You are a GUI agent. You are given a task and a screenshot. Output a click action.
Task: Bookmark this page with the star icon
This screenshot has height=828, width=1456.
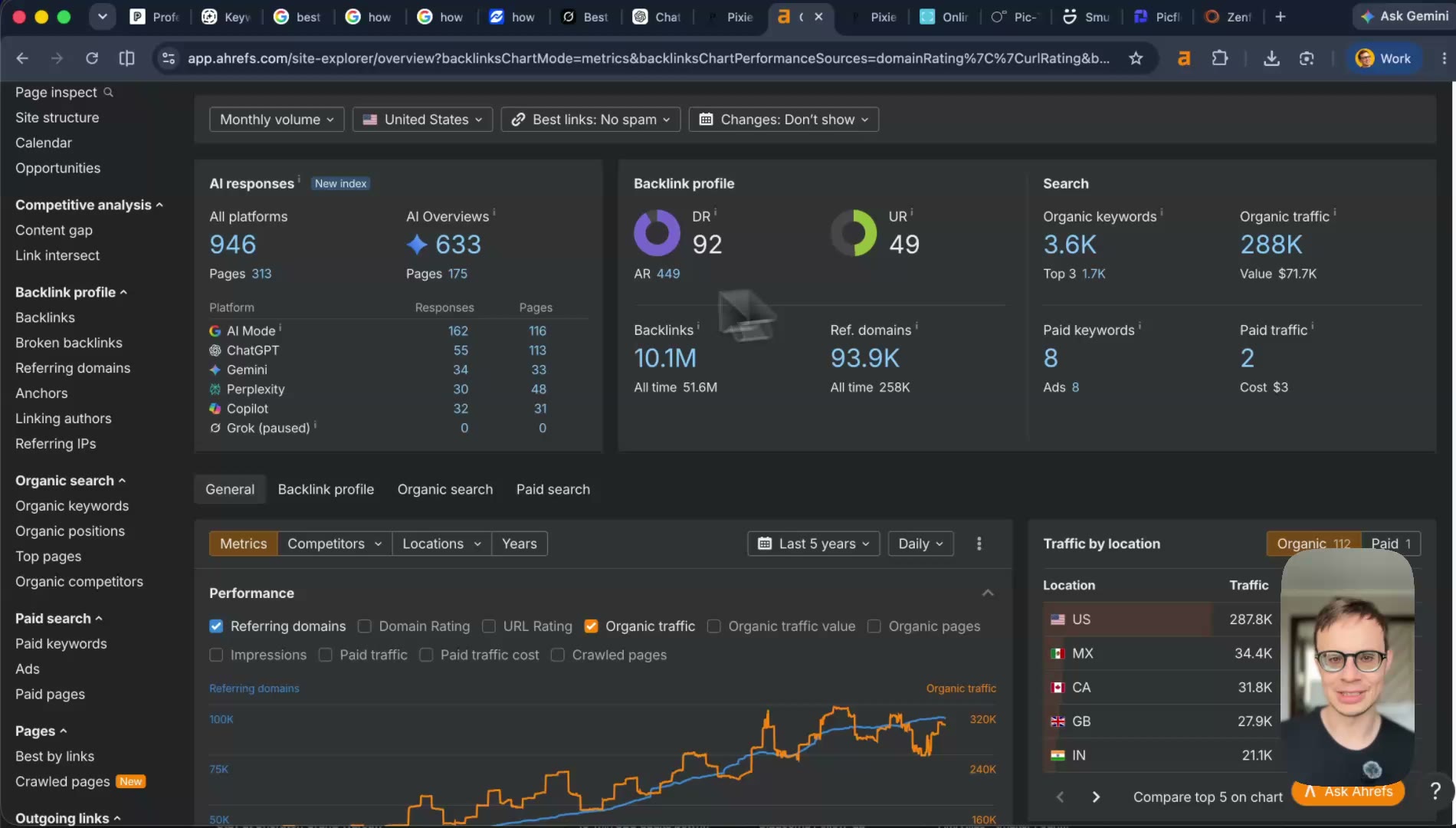(1136, 58)
